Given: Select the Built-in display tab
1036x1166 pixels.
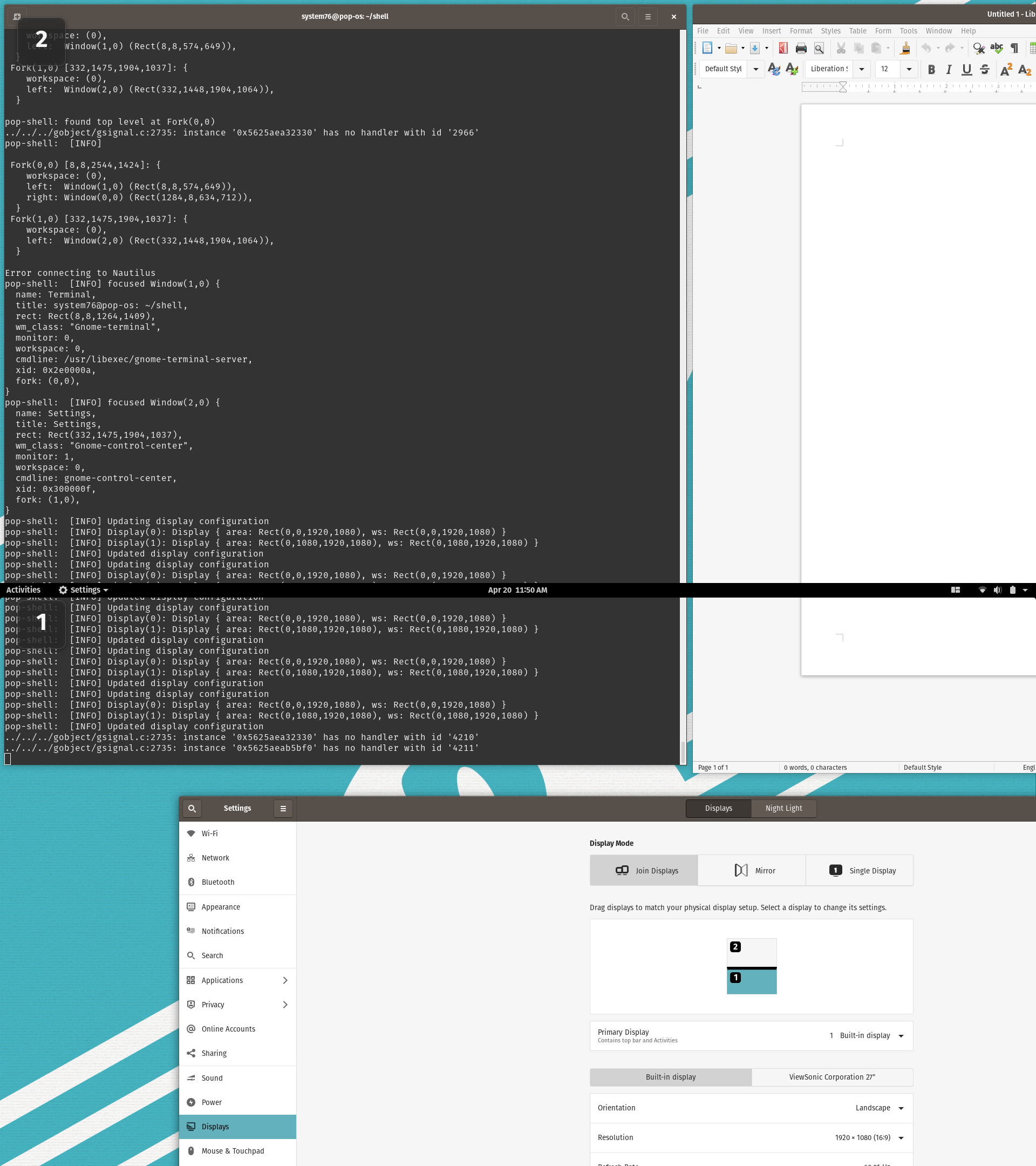Looking at the screenshot, I should point(671,1077).
